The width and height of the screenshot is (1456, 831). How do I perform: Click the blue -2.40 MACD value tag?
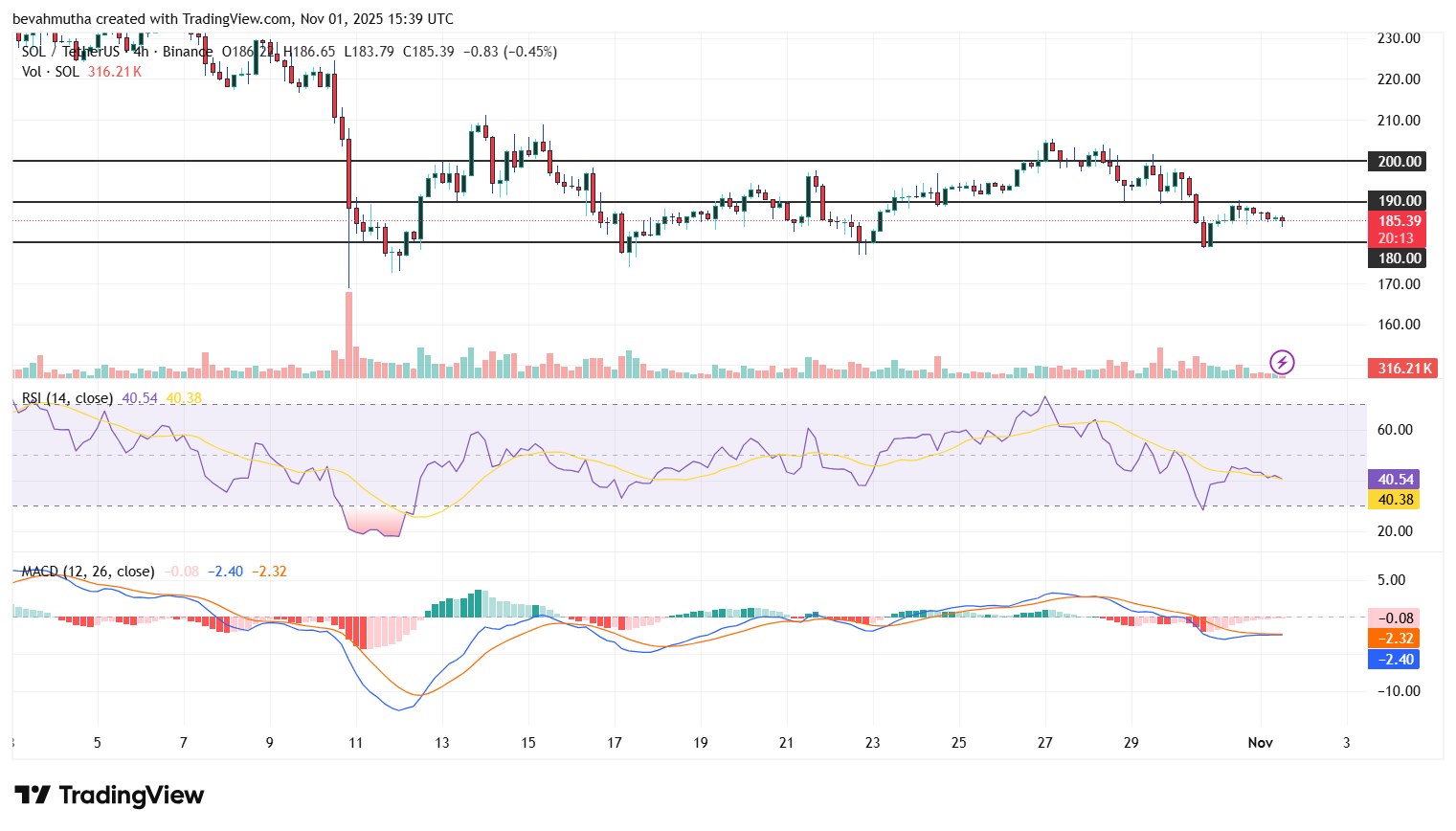tap(1396, 659)
